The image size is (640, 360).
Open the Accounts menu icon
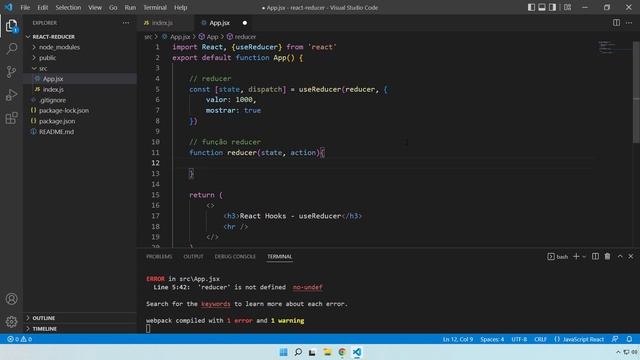pos(11,299)
